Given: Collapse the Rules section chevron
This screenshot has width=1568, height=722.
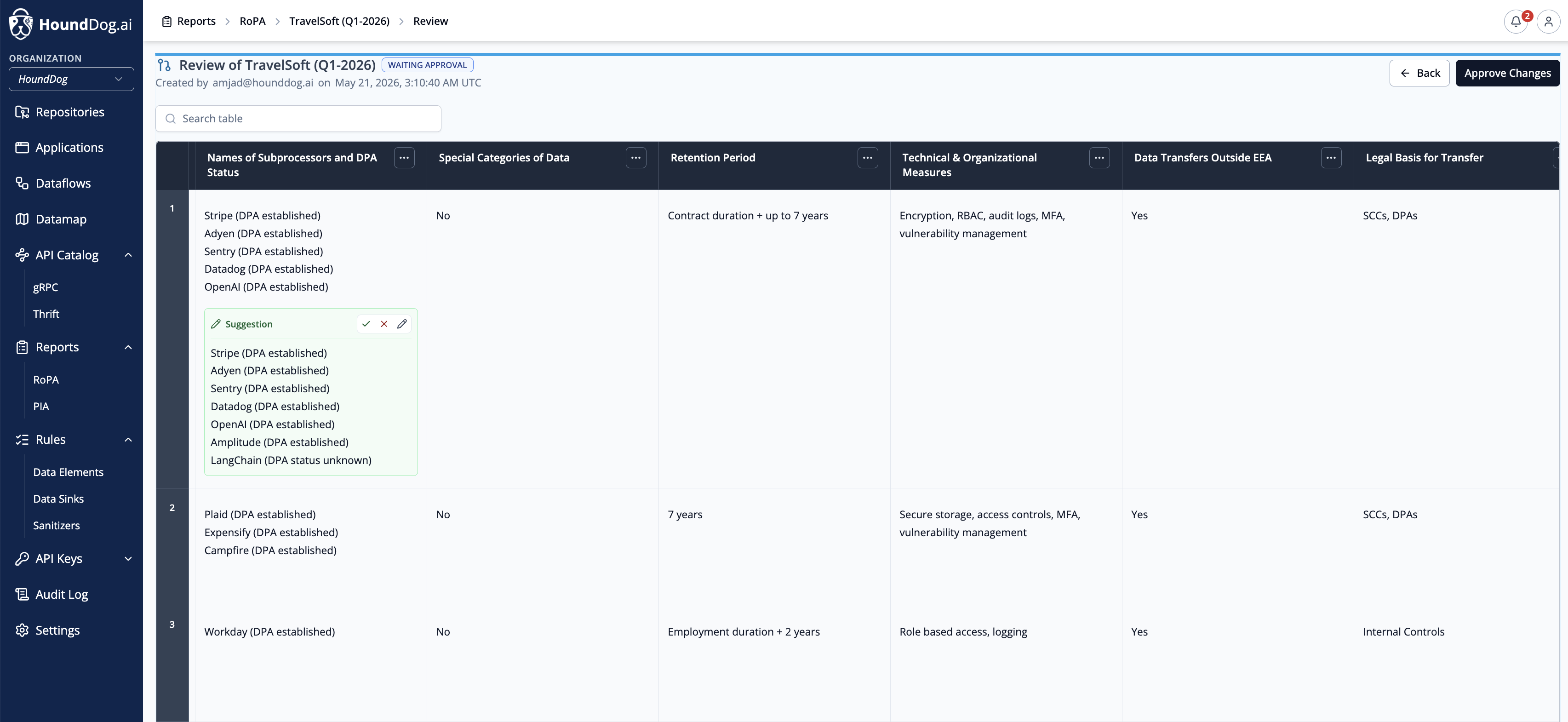Looking at the screenshot, I should pos(128,440).
